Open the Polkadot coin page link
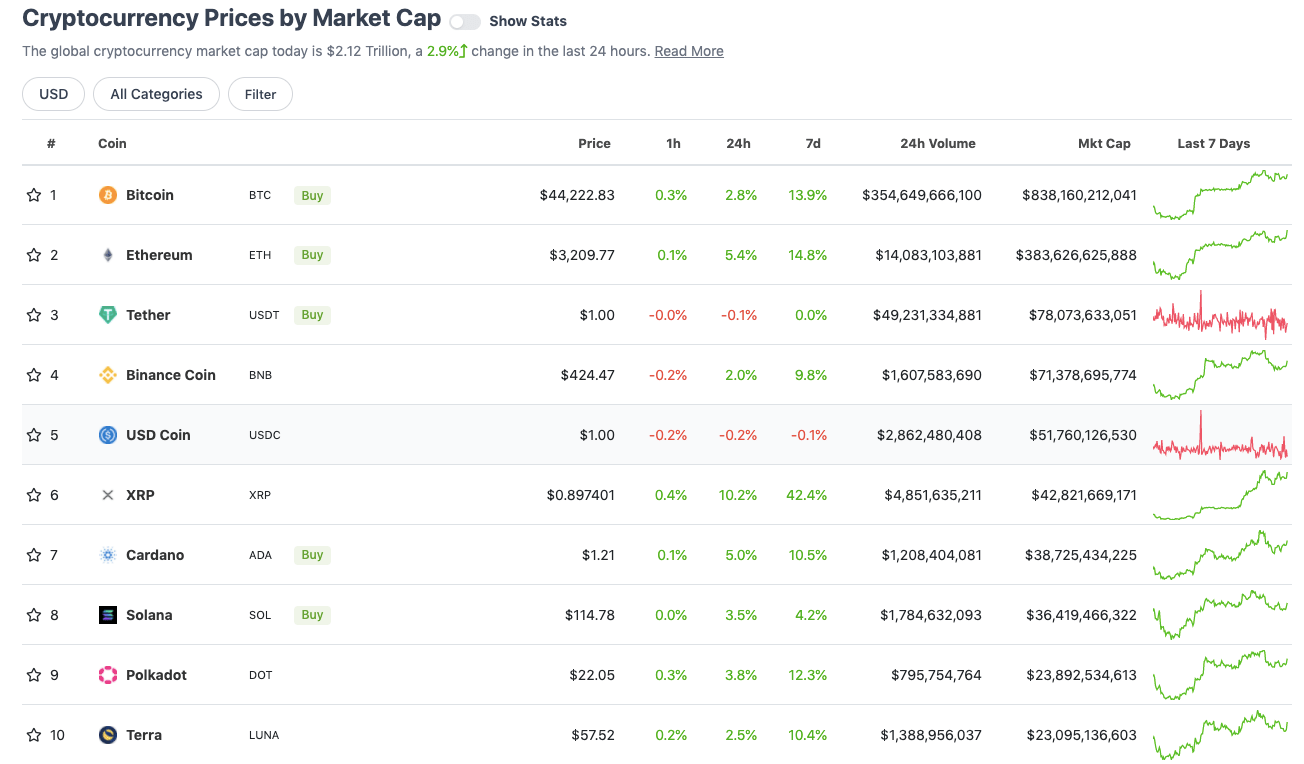 point(157,675)
